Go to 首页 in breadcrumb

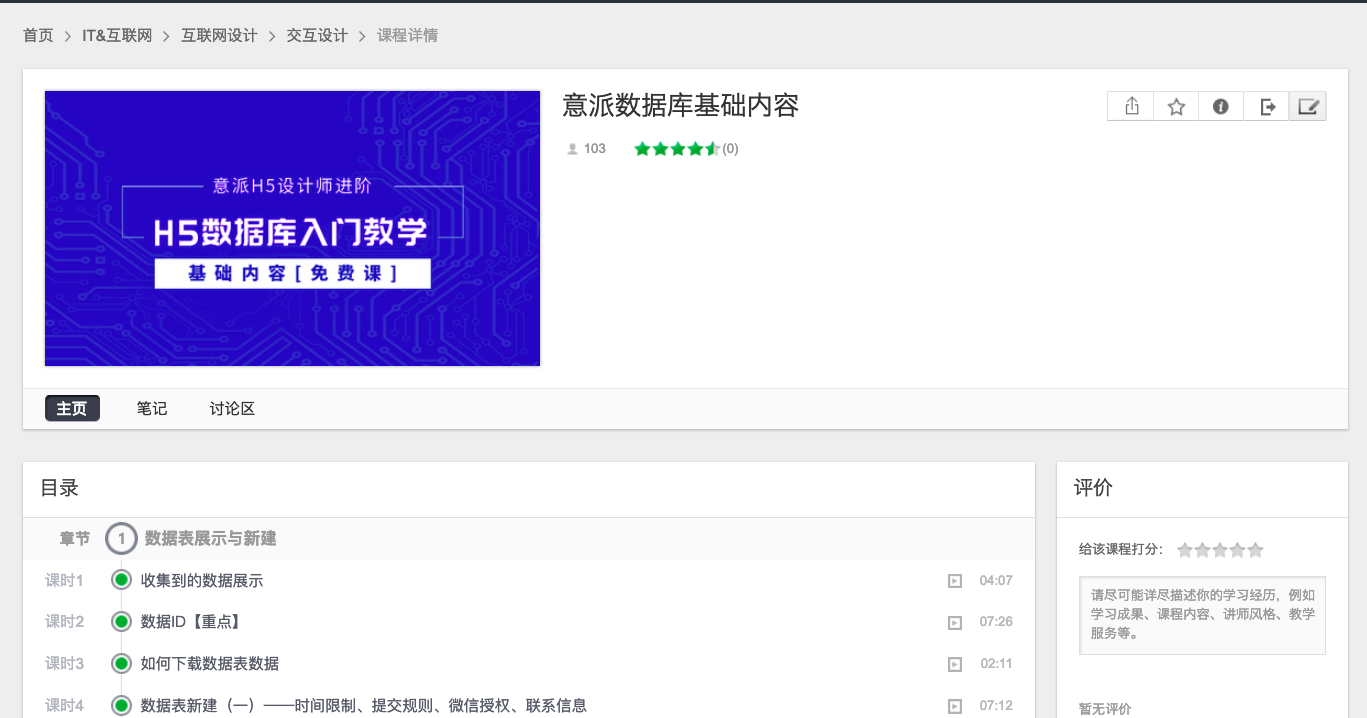point(38,36)
